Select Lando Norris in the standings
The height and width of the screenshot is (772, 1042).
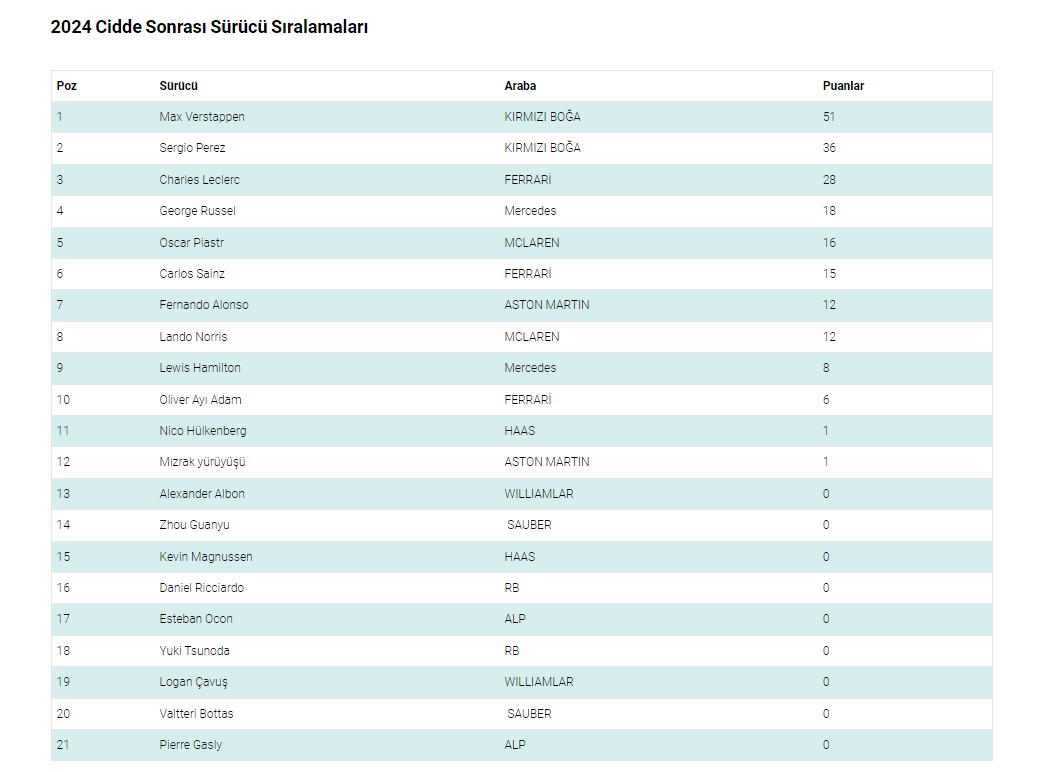coord(193,337)
